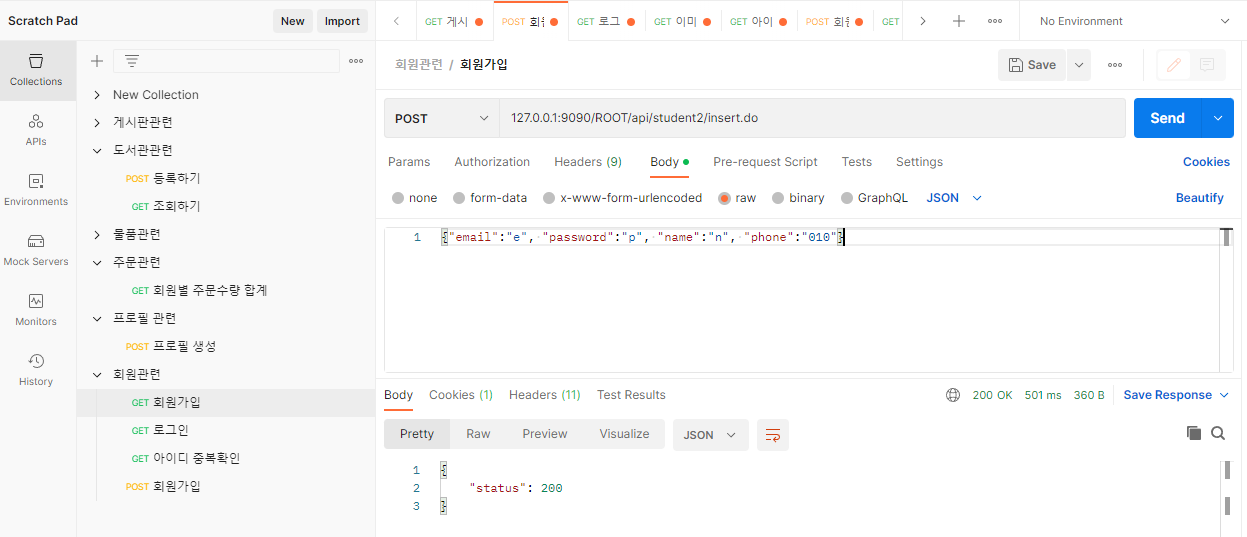This screenshot has height=537, width=1247.
Task: Click the Cookies link
Action: pos(1206,162)
